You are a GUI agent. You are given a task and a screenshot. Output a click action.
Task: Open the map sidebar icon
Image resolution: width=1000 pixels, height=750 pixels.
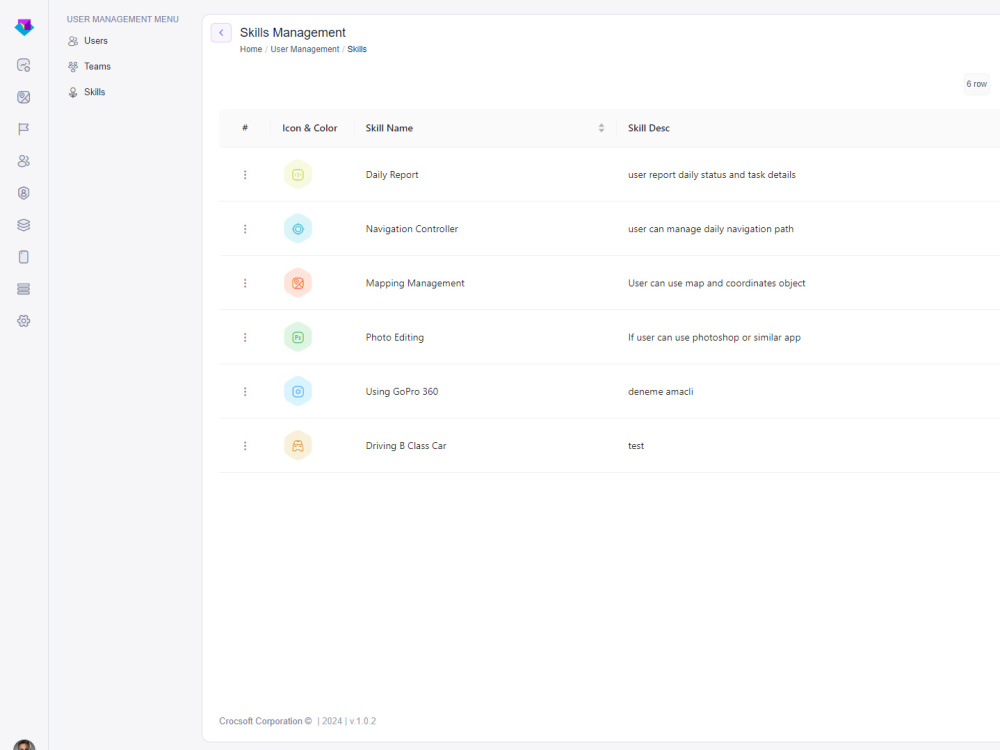[24, 97]
